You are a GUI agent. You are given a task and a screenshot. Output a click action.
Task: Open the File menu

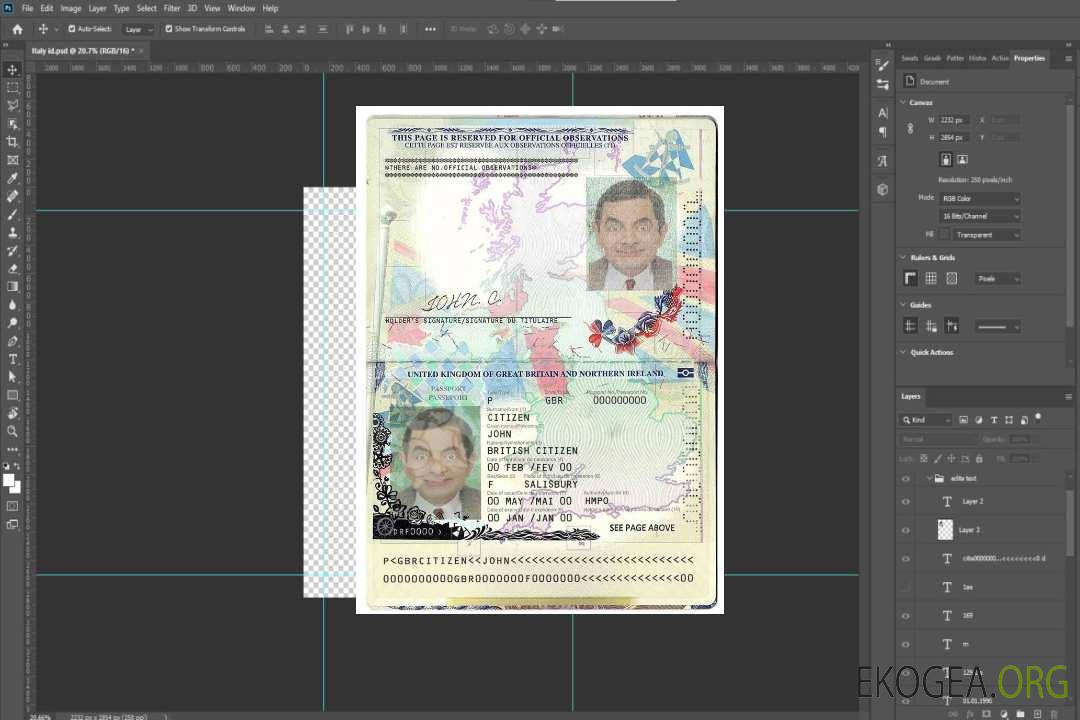28,8
